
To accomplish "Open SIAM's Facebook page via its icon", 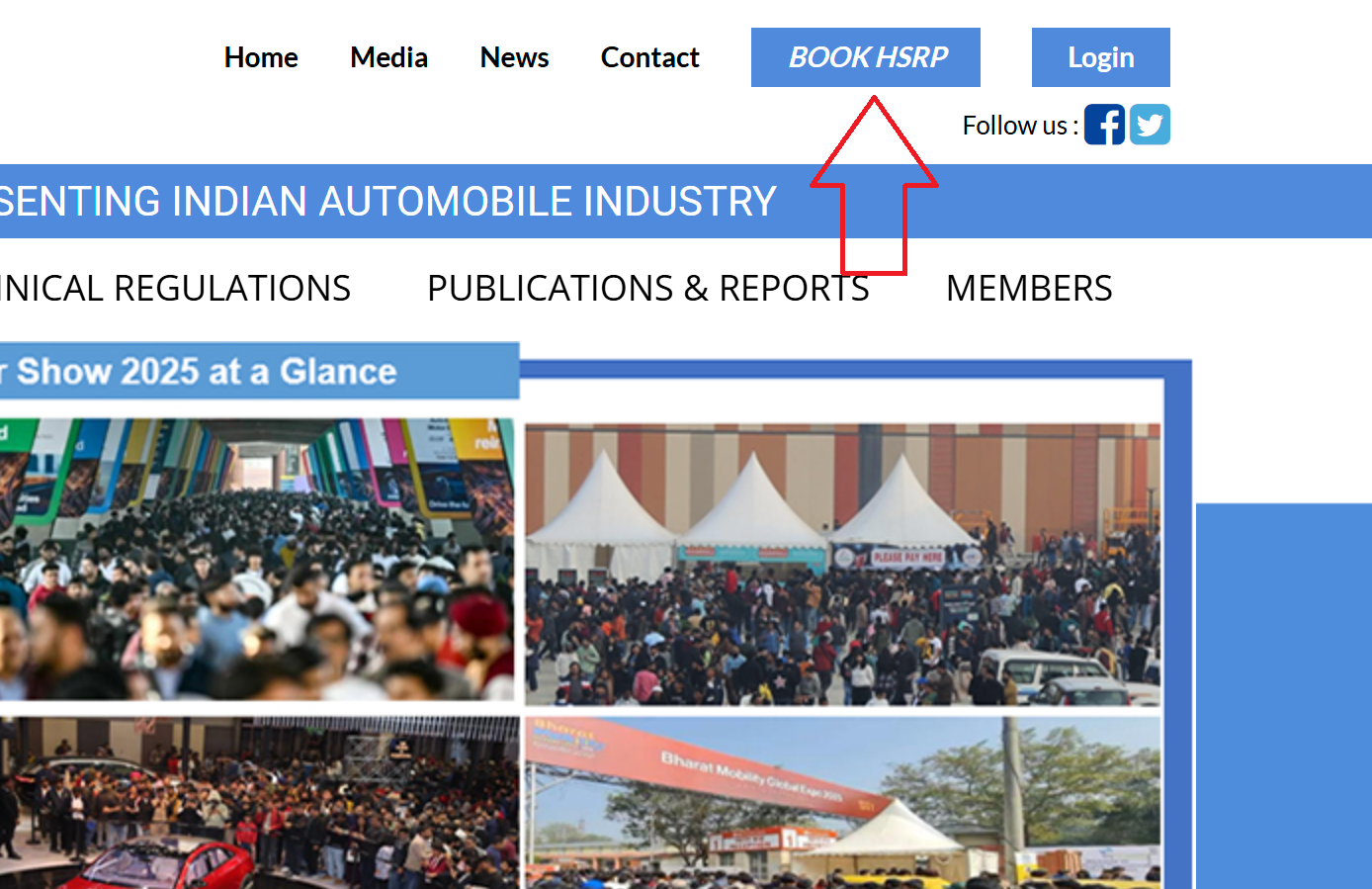I will pos(1104,124).
